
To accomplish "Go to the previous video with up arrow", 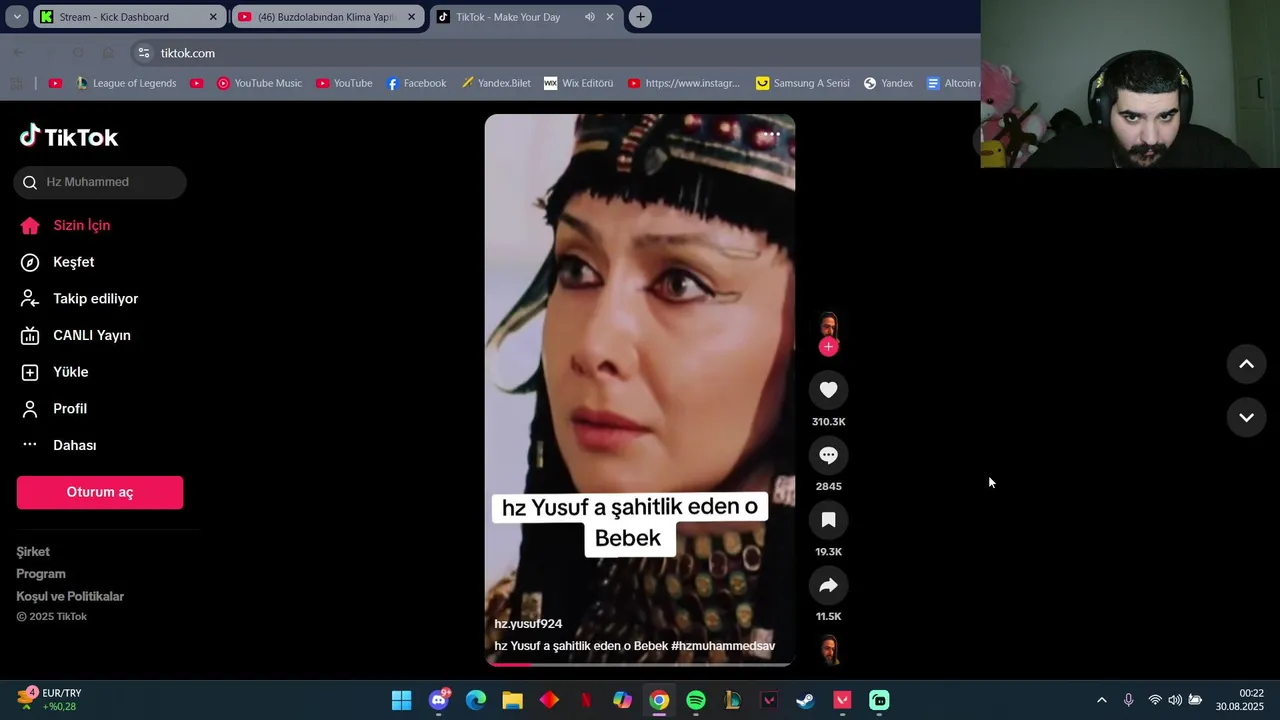I will pos(1246,364).
